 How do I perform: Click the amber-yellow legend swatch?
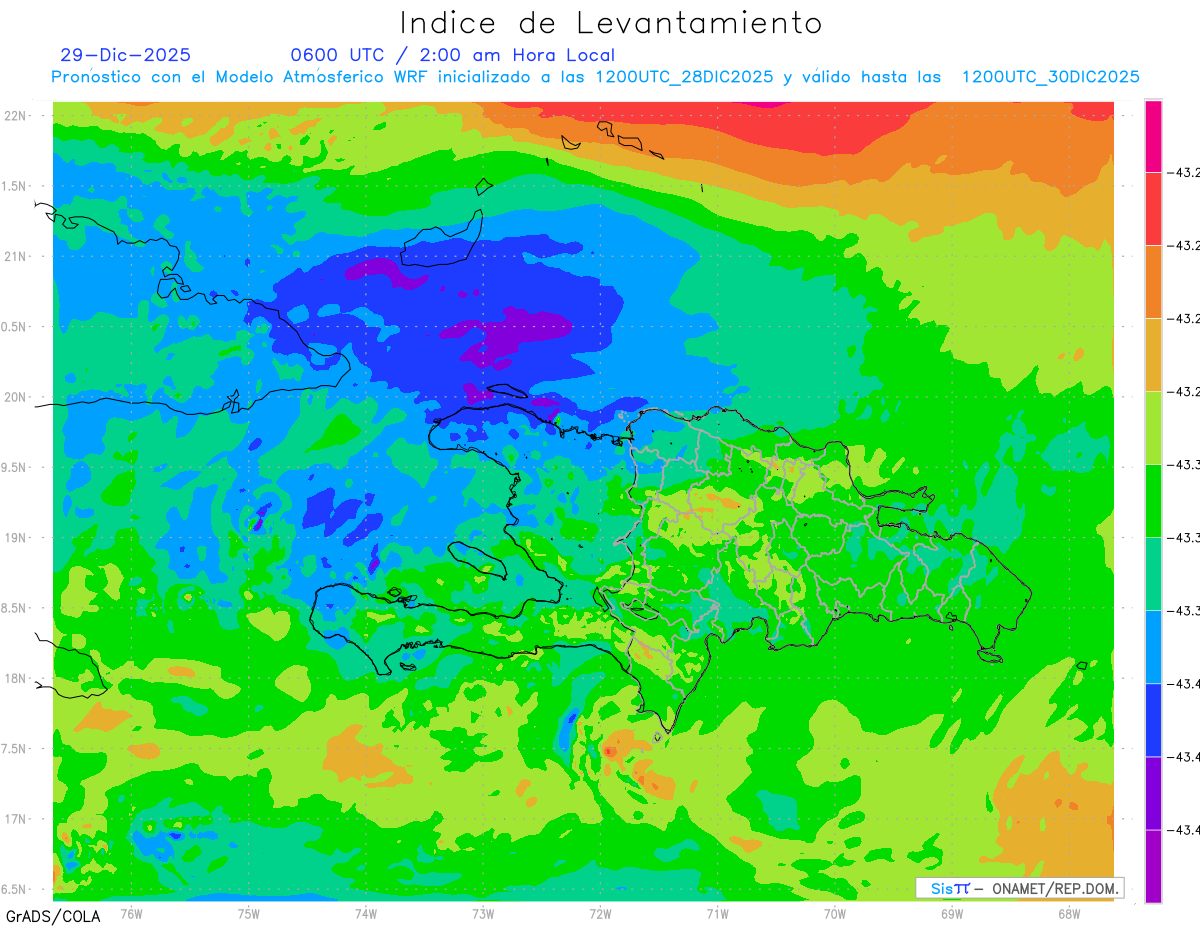pyautogui.click(x=1153, y=355)
